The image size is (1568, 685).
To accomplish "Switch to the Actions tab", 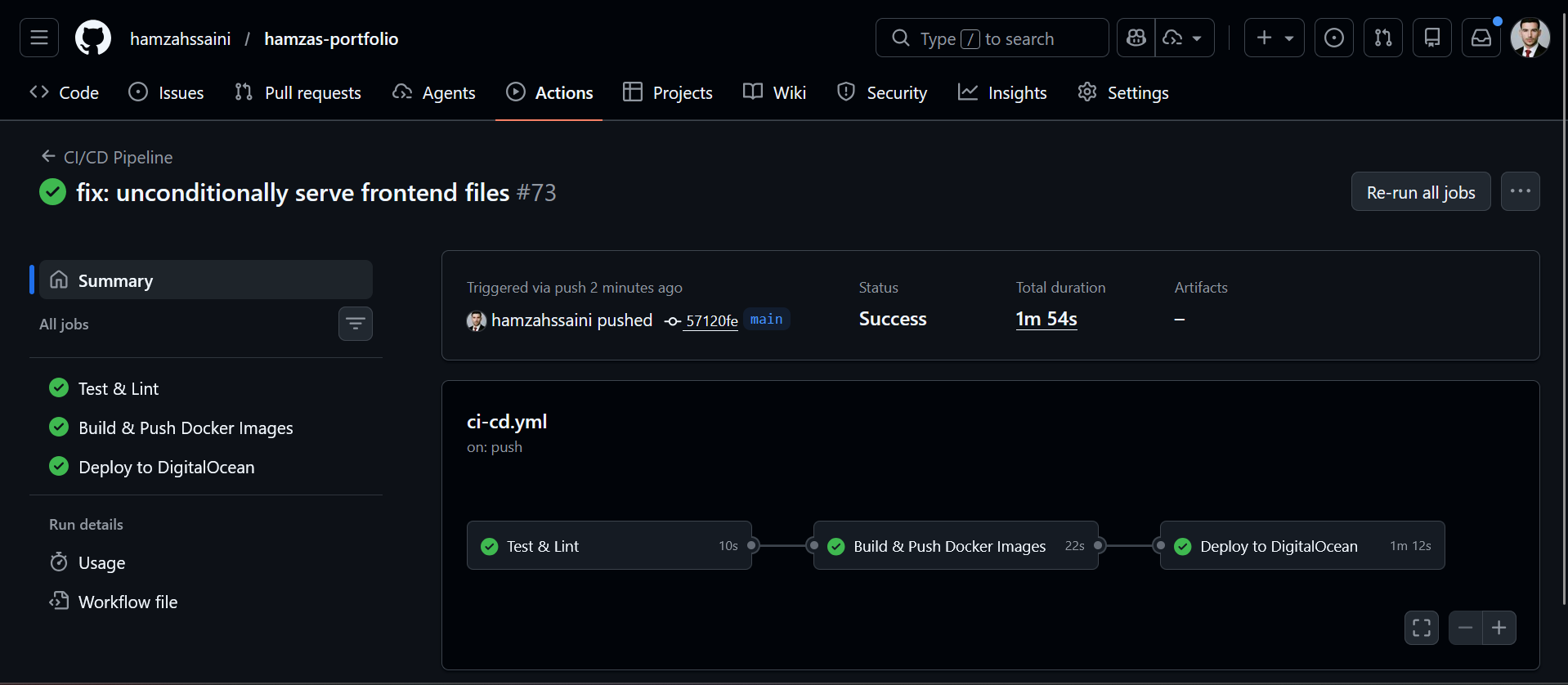I will 549,92.
